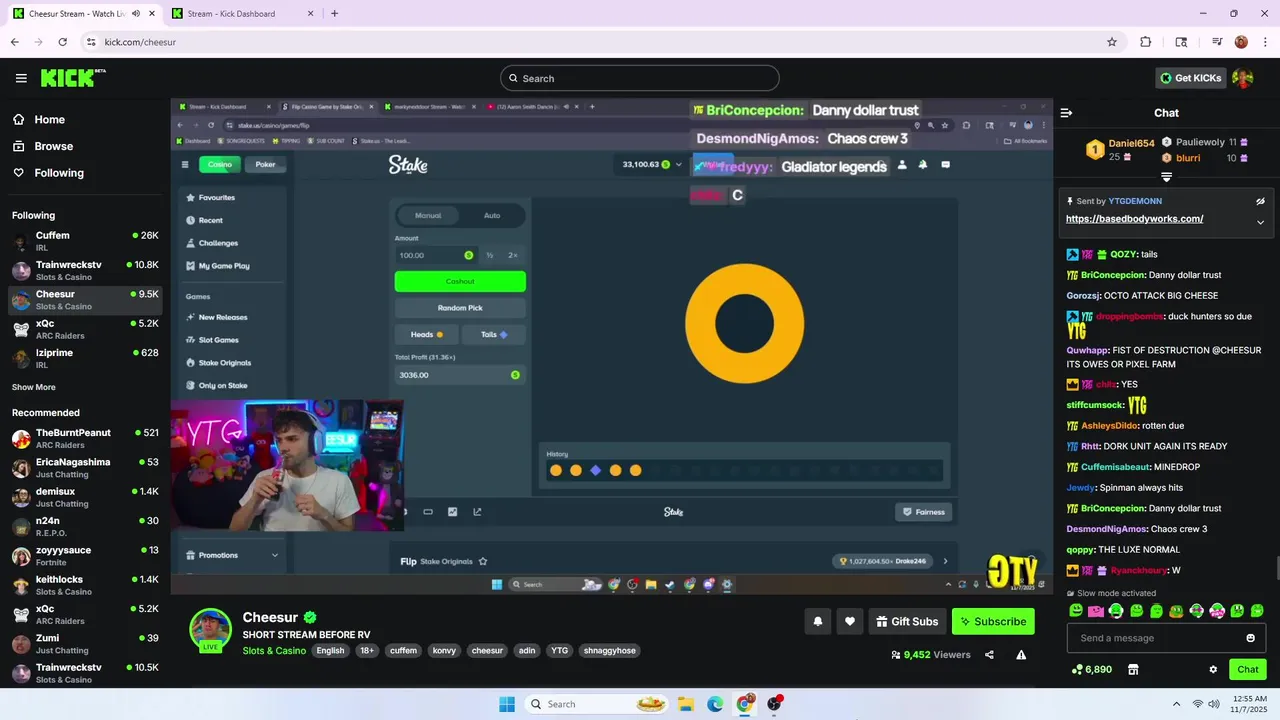Collapse the chat panel arrow icon
1280x720 pixels.
pos(1066,113)
